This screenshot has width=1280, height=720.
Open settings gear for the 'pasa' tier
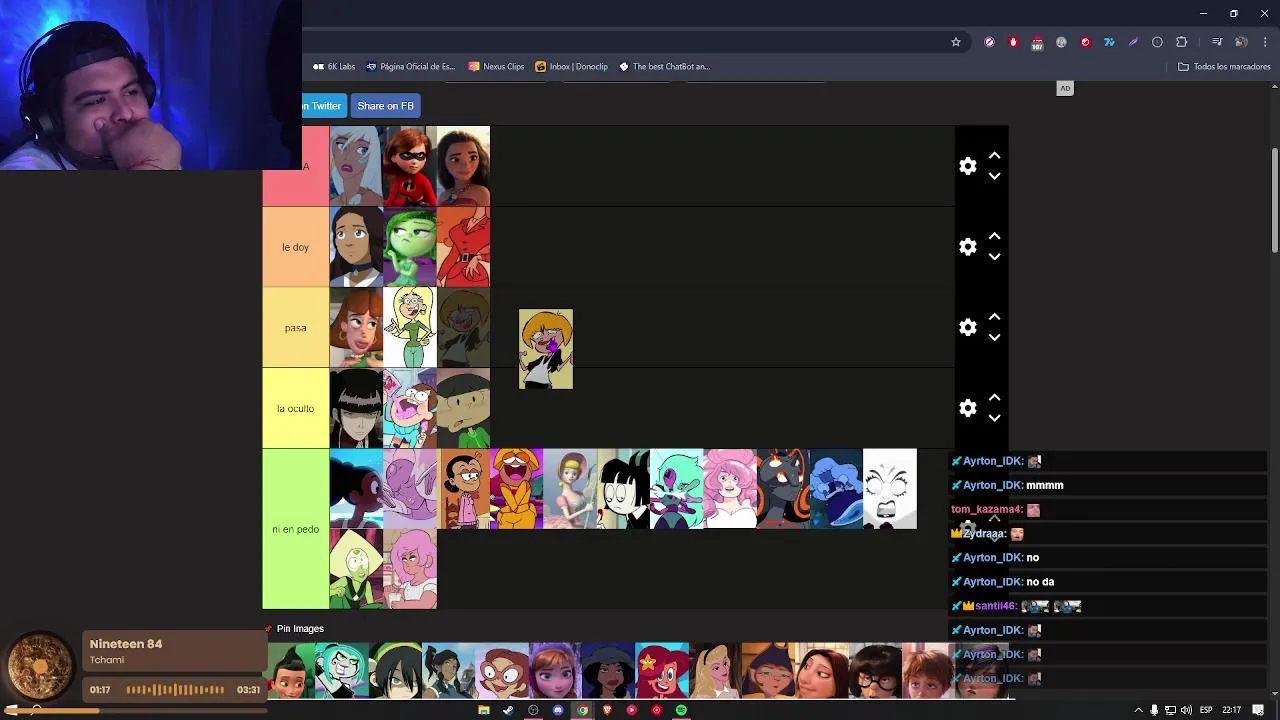click(967, 328)
